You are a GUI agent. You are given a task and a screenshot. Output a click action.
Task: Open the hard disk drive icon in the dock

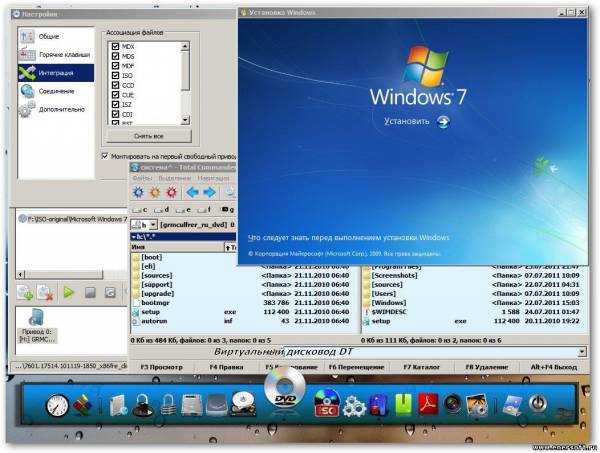tap(243, 405)
